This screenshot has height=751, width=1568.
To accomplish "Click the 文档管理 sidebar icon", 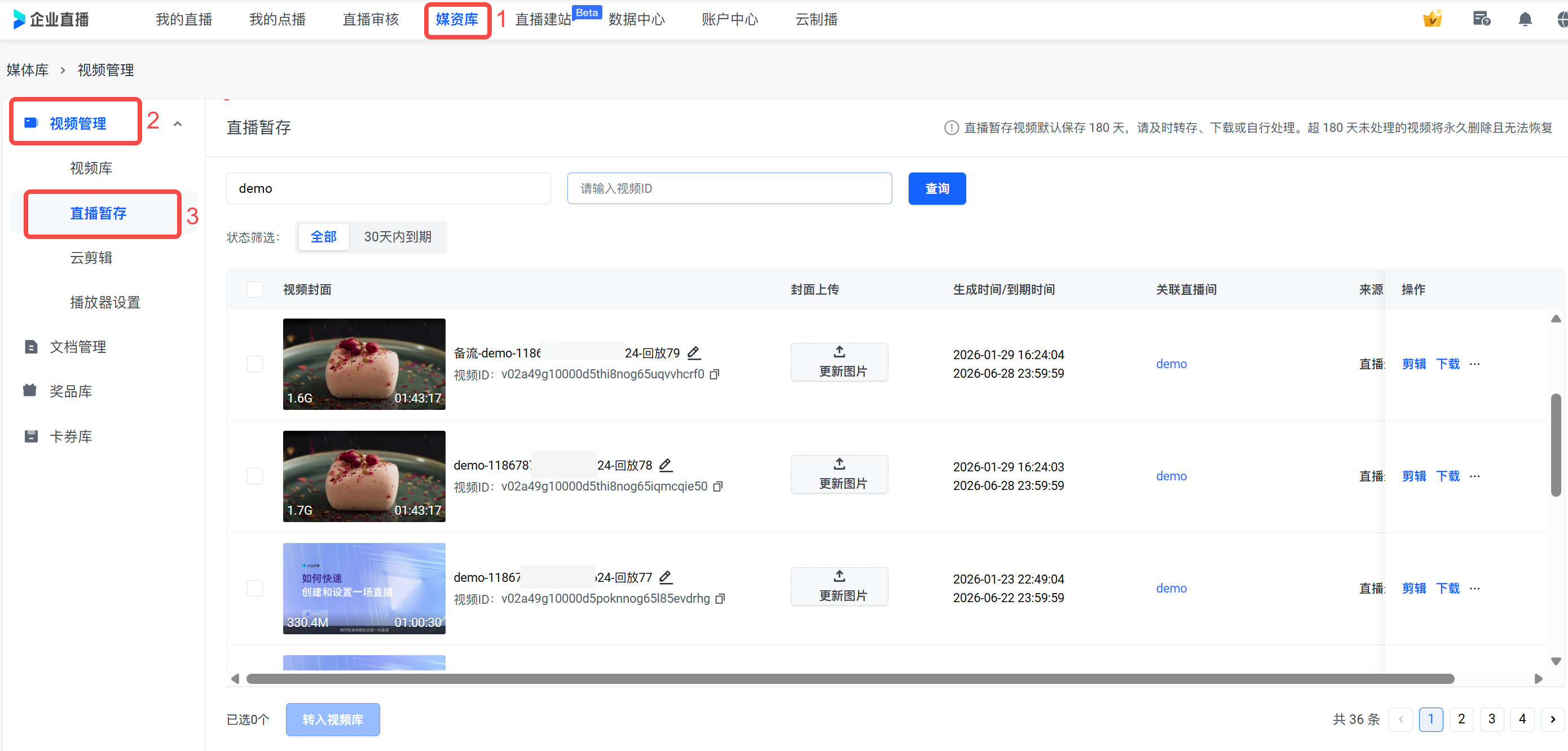I will pyautogui.click(x=31, y=347).
